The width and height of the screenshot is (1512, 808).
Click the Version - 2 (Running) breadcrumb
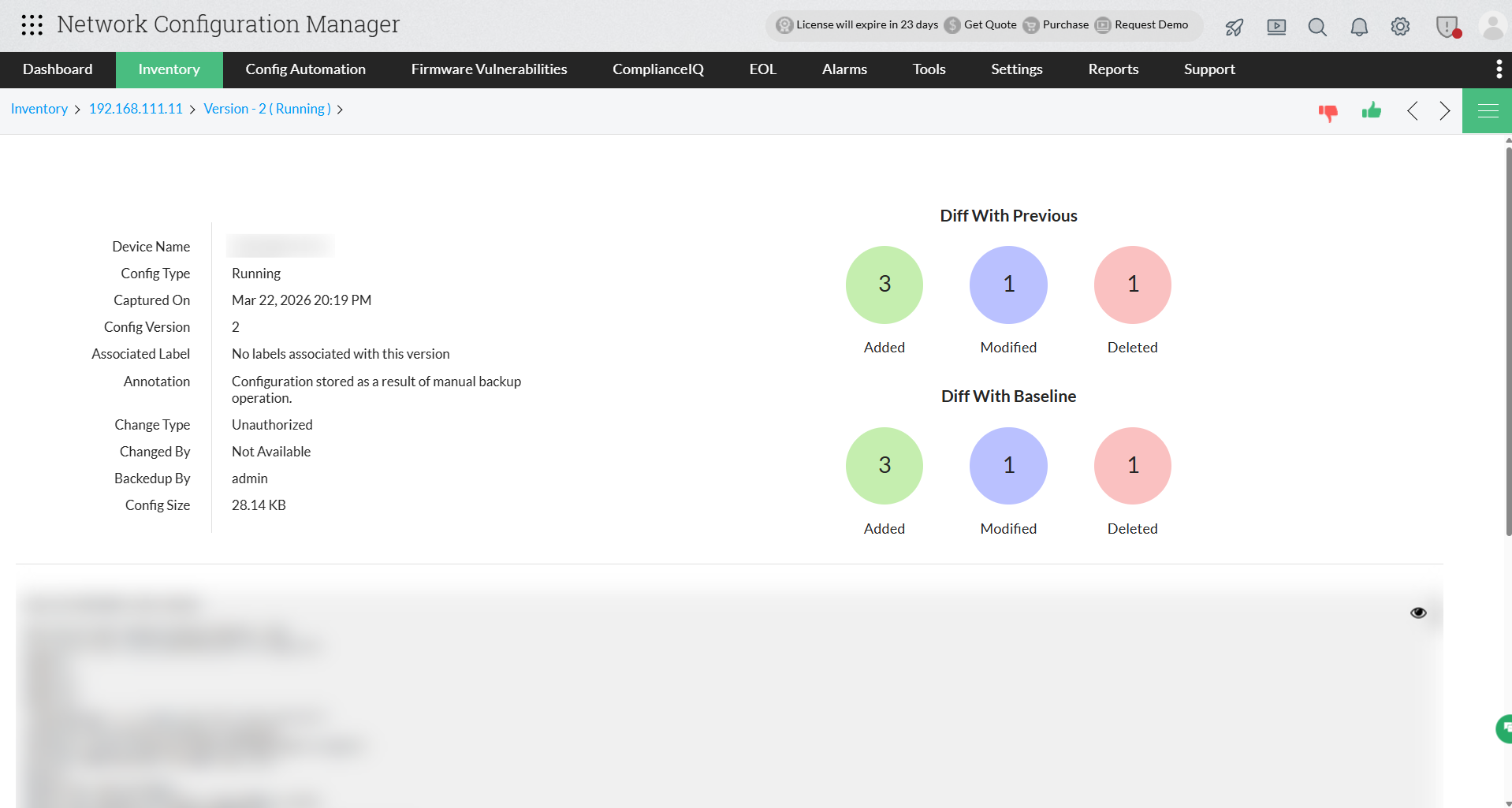click(267, 109)
